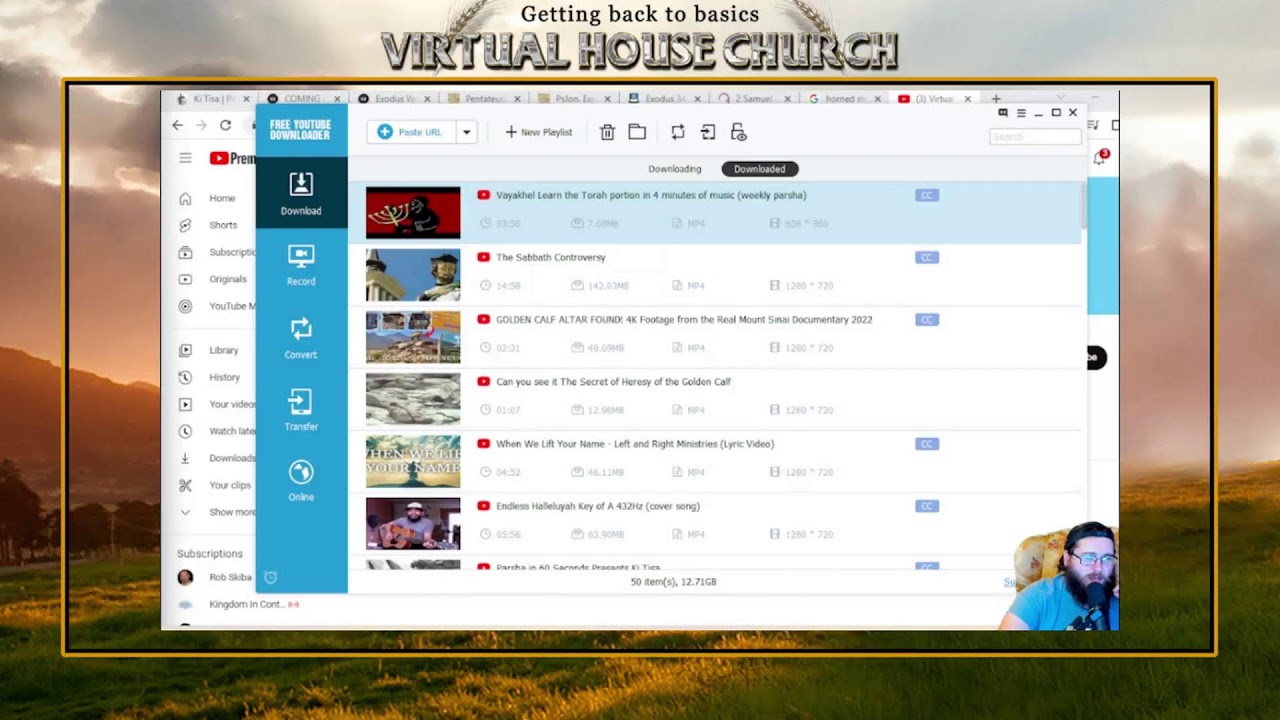The image size is (1280, 720).
Task: Select 'When We Lift Your Name' video title
Action: [x=635, y=444]
